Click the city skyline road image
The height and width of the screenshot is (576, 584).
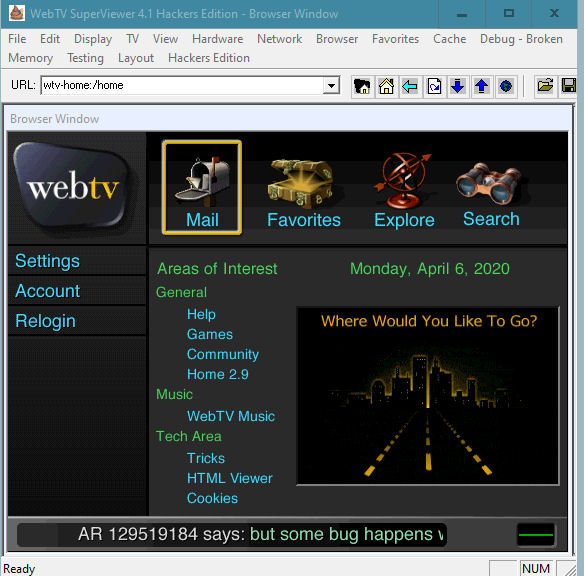428,396
